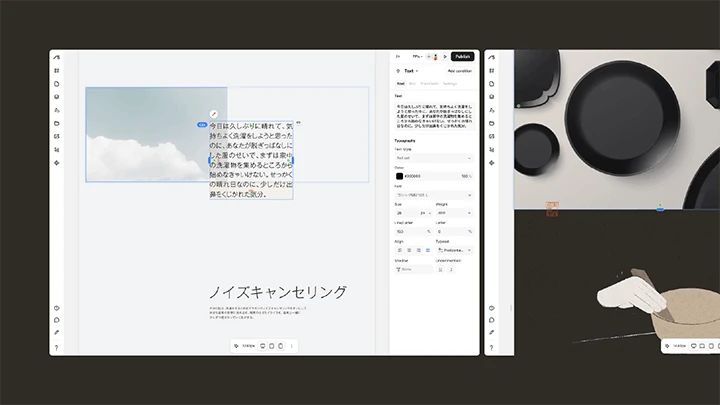Open the size unit px dropdown
This screenshot has height=405, width=720.
[x=426, y=213]
